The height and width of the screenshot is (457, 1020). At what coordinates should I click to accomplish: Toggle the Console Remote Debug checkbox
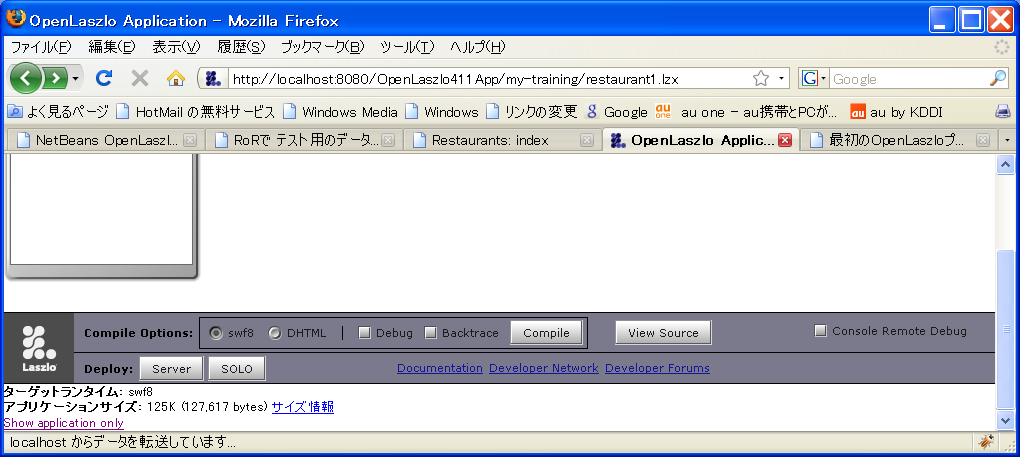tap(821, 331)
